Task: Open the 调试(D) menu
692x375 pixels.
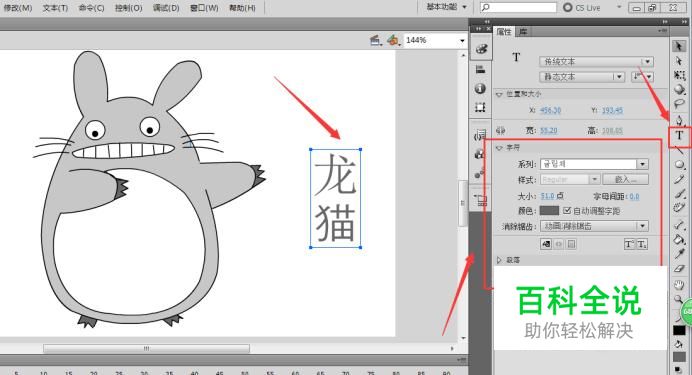Action: (166, 8)
